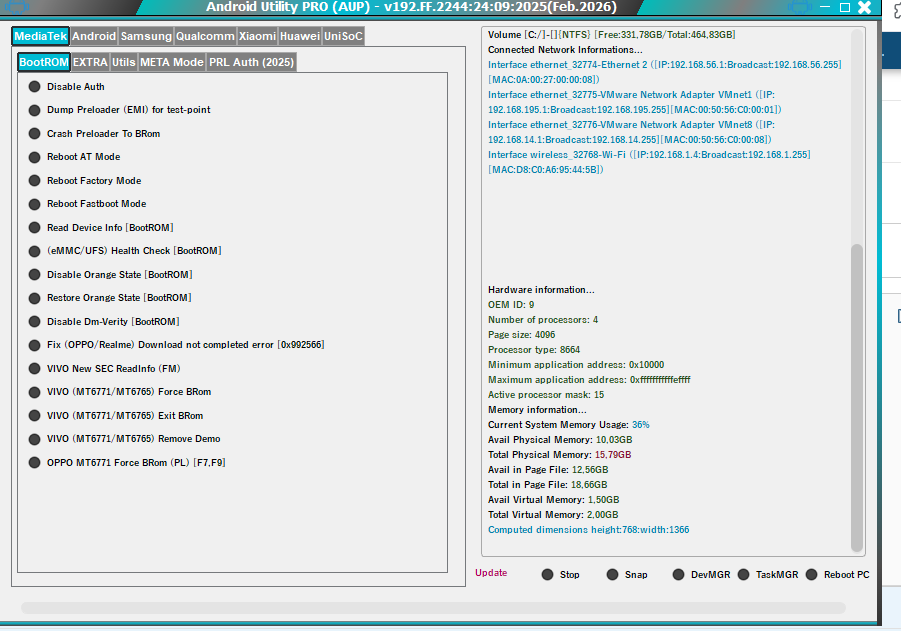Click the Total Physical Memory 15,79GB line
The width and height of the screenshot is (901, 631).
tap(560, 455)
